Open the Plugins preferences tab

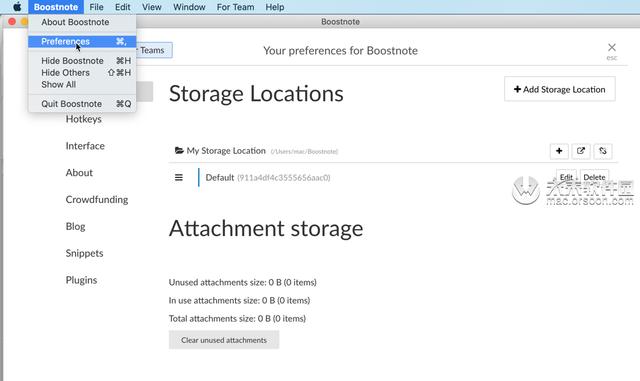tap(81, 280)
